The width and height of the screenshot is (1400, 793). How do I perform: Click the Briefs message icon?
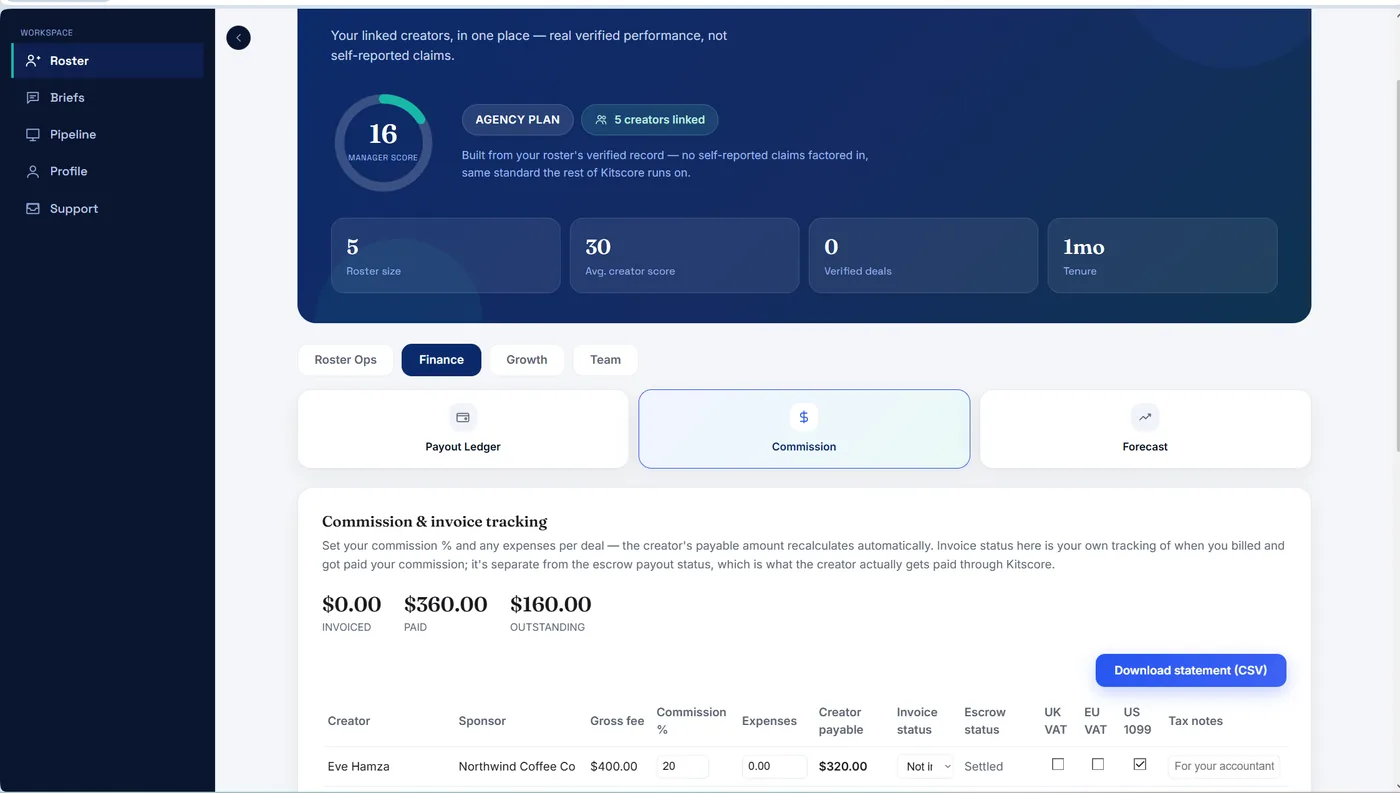click(33, 98)
